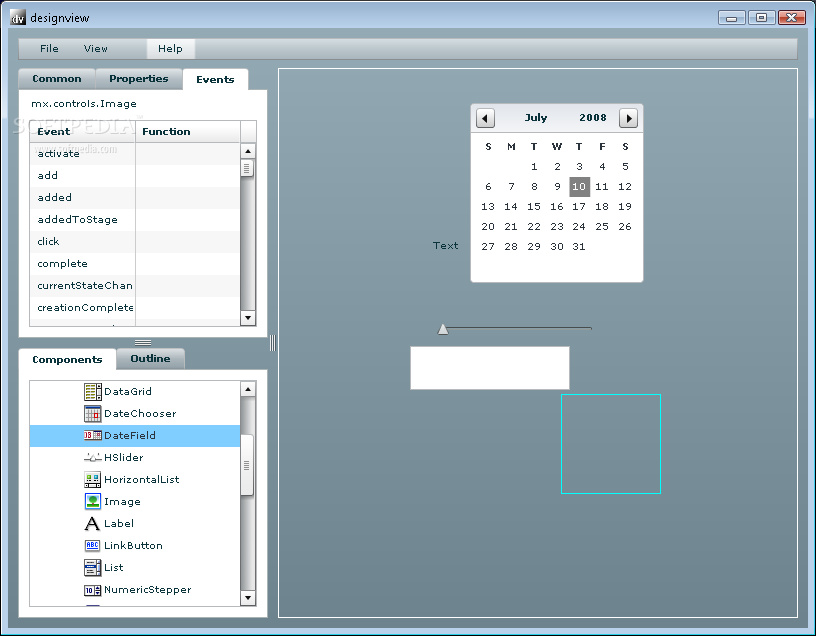This screenshot has height=636, width=816.
Task: Click the vertical panel divider grip
Action: coord(273,343)
